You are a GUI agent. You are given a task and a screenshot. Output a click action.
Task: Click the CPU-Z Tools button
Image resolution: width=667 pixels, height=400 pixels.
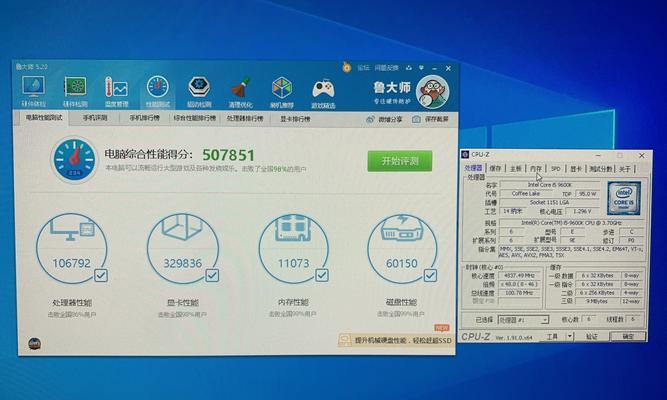point(552,337)
